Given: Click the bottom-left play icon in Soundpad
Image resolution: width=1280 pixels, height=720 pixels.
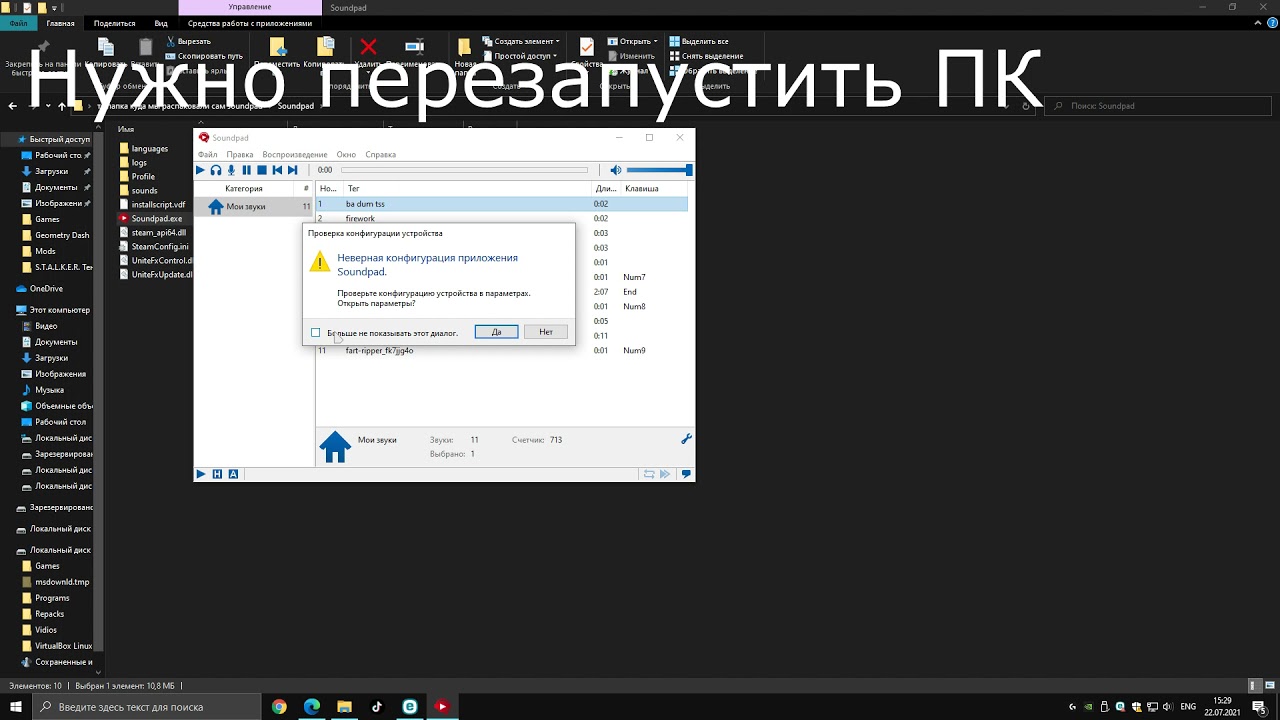Looking at the screenshot, I should pos(201,474).
